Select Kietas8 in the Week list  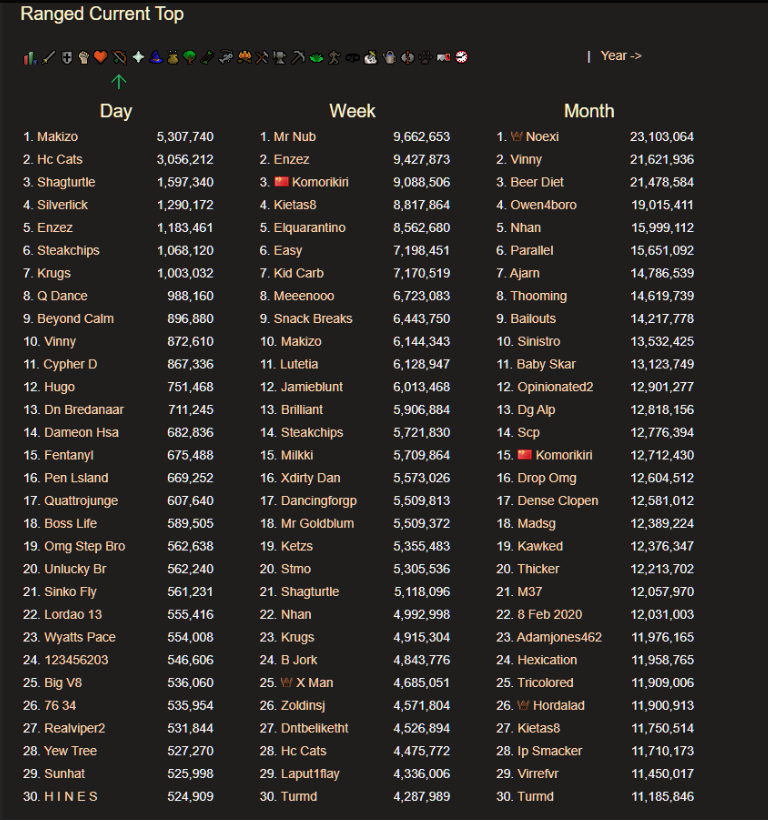click(295, 204)
